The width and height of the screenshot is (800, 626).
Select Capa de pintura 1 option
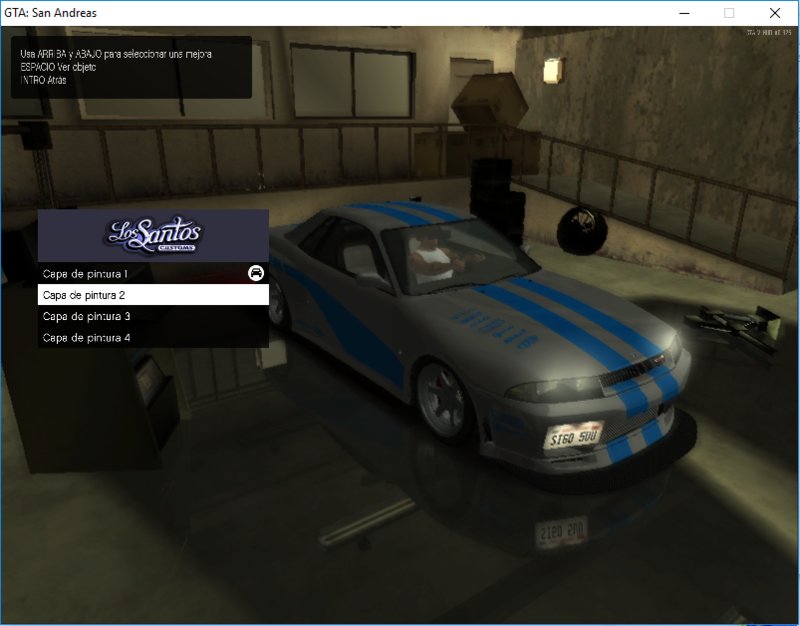click(x=153, y=273)
